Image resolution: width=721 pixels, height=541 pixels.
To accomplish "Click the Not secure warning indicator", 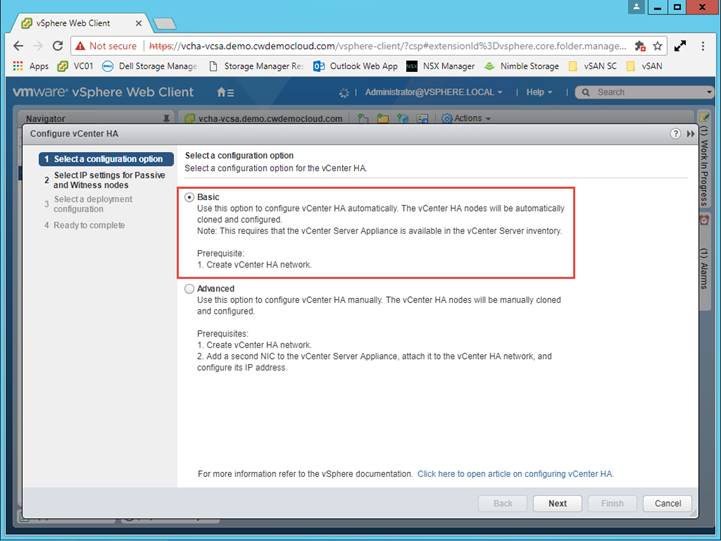I will (x=106, y=46).
